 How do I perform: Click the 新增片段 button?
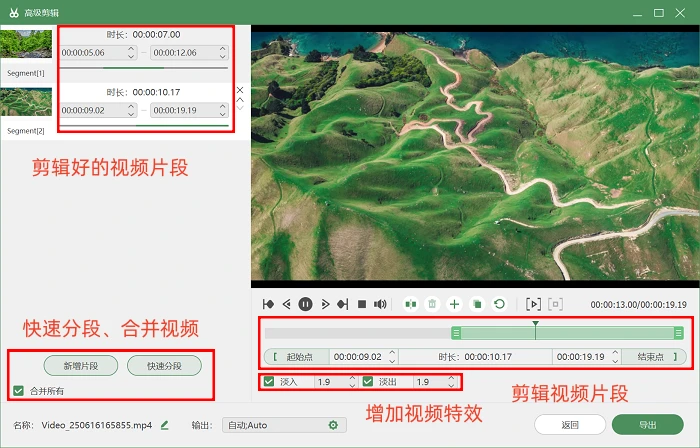[81, 365]
